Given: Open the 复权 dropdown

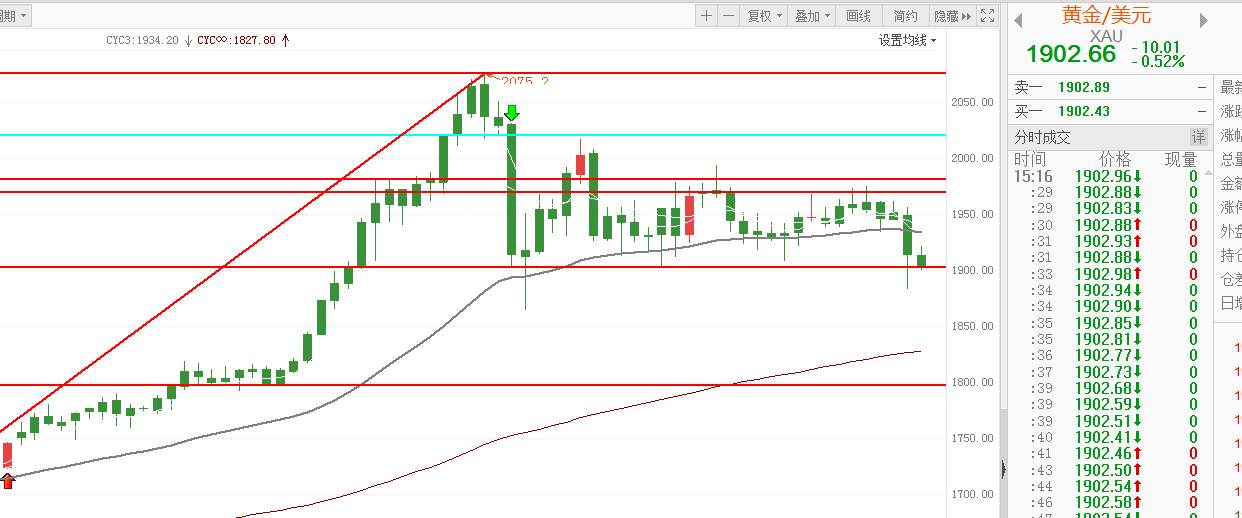Looking at the screenshot, I should (x=765, y=16).
